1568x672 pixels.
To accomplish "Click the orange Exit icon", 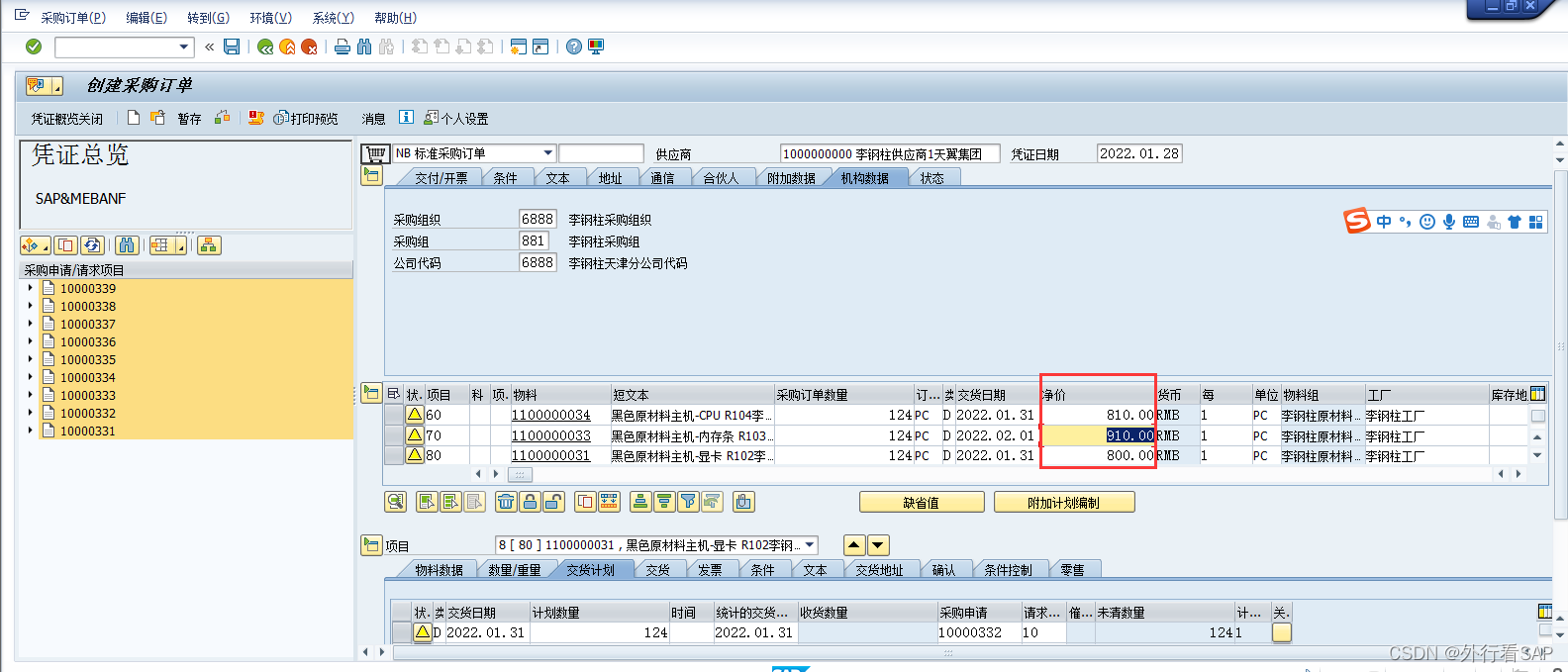I will point(287,47).
